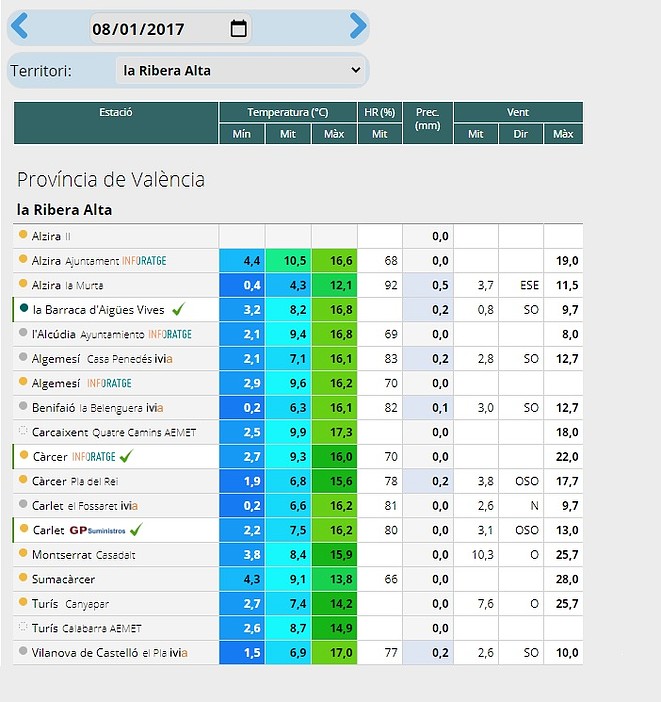Click the green checkmark on Carlet GP row
Viewport: 661px width, 702px height.
(x=136, y=530)
